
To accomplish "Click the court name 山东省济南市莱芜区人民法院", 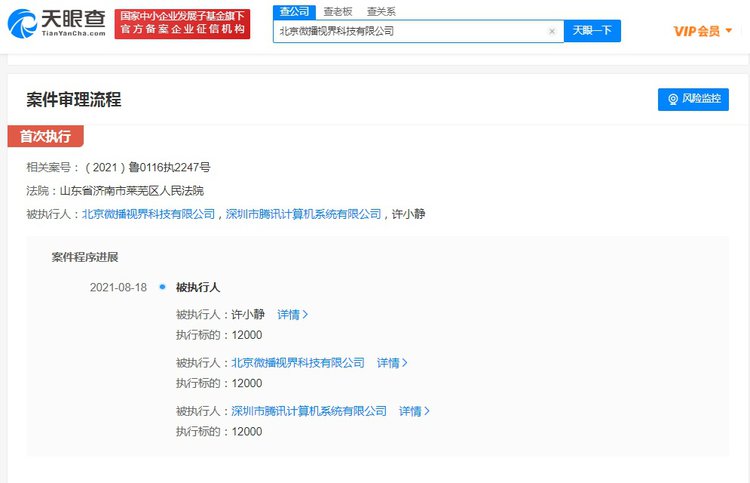I will coord(132,191).
